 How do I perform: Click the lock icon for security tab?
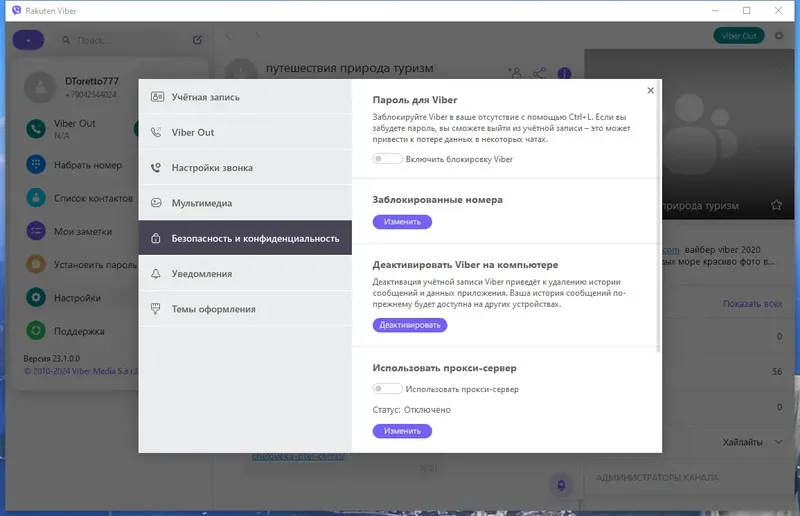(156, 238)
